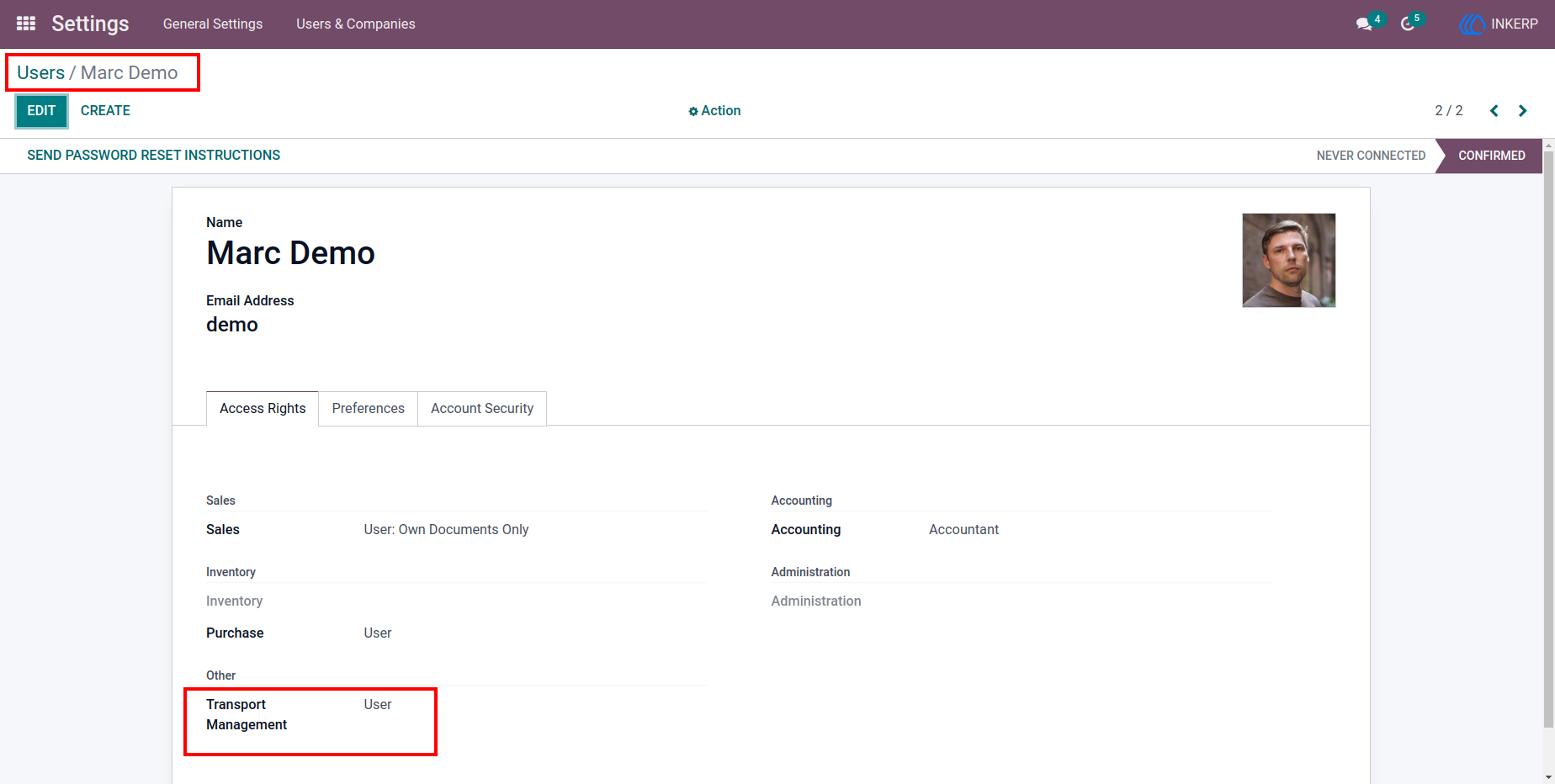The height and width of the screenshot is (784, 1555).
Task: Click the 'Administration' field label
Action: pos(816,601)
